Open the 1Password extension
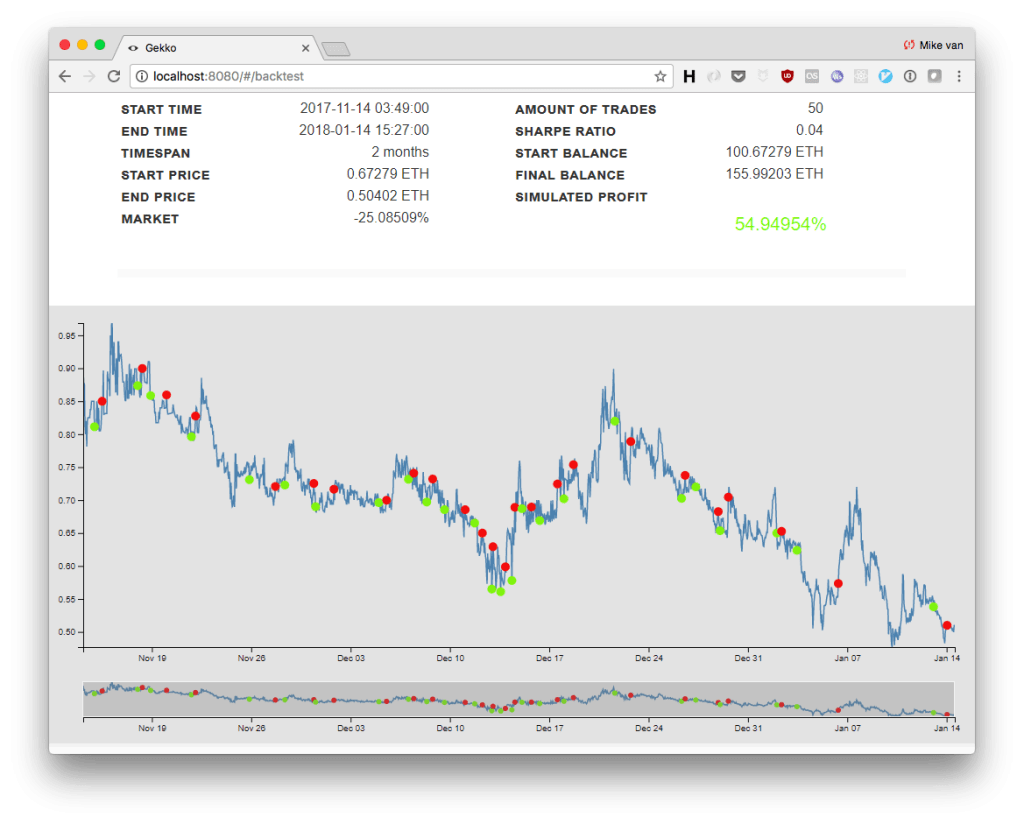 [x=910, y=76]
